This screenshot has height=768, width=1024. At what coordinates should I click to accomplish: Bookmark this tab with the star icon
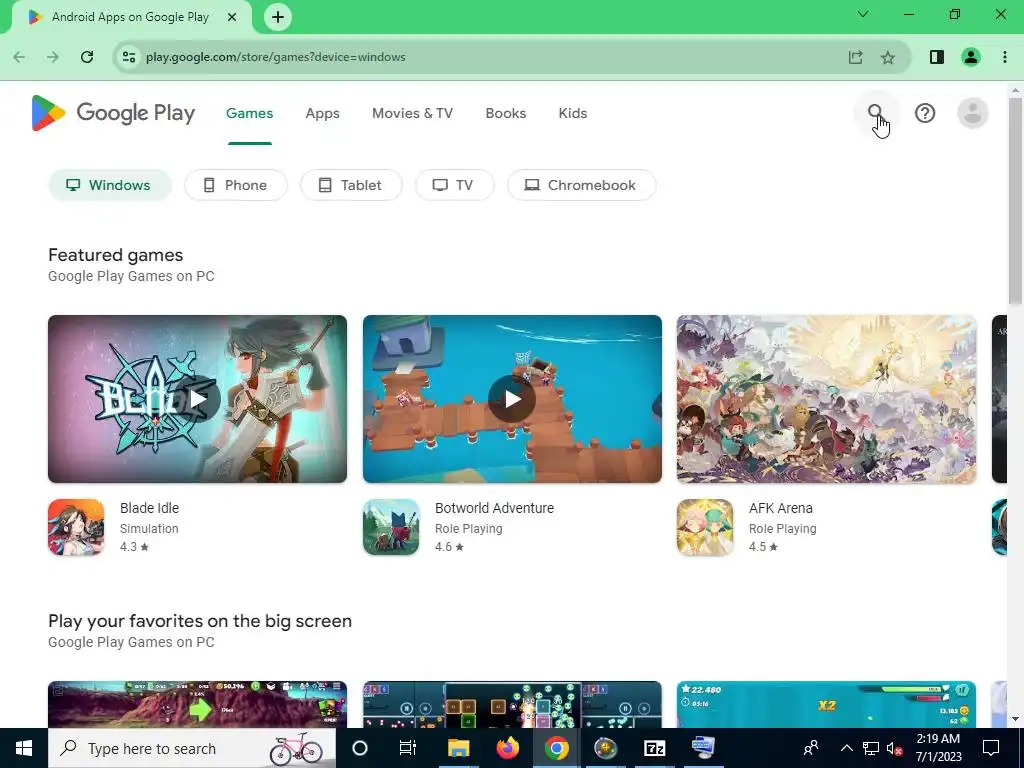[888, 57]
